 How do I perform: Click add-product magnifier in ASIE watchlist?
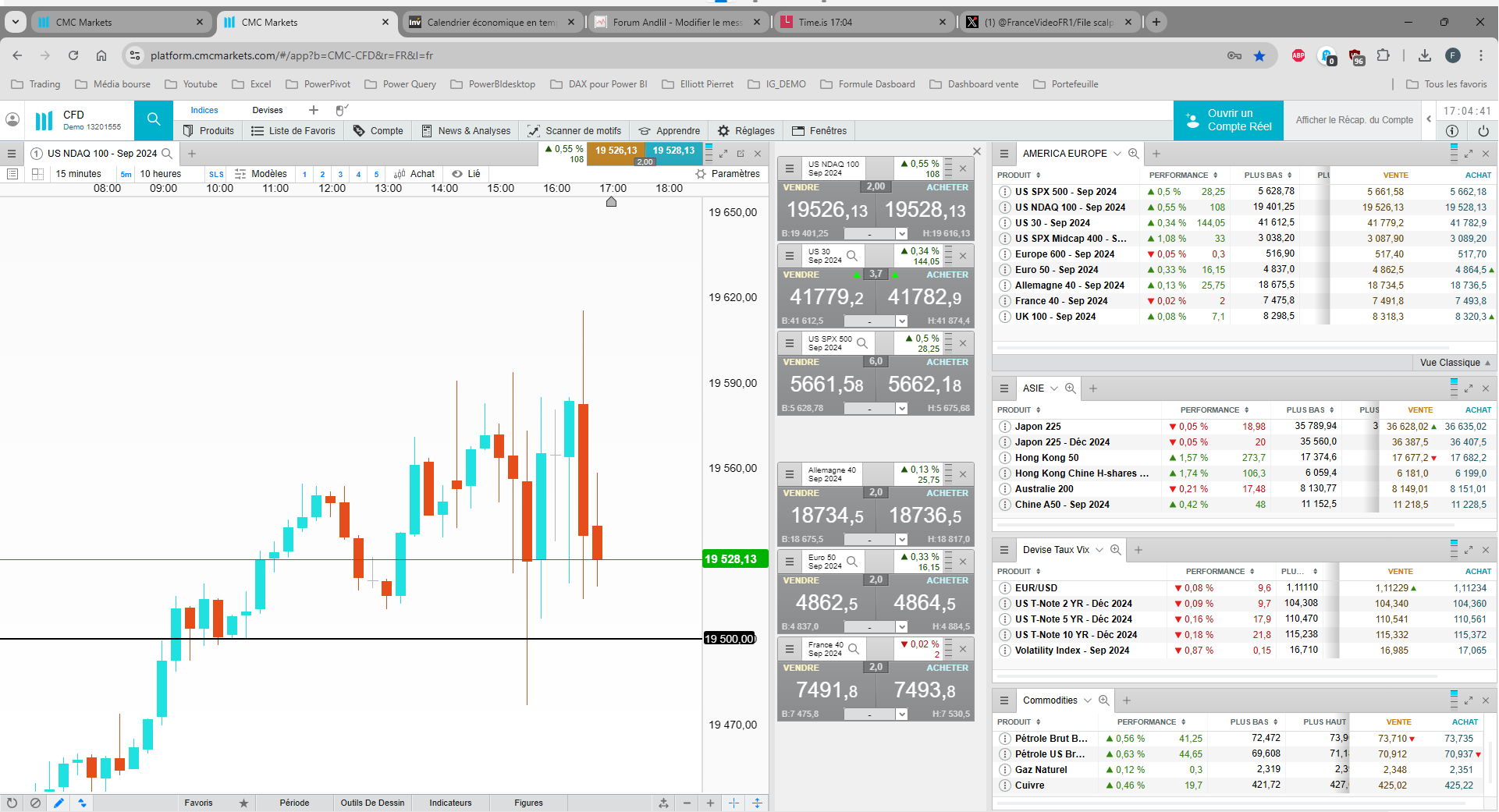coord(1071,388)
